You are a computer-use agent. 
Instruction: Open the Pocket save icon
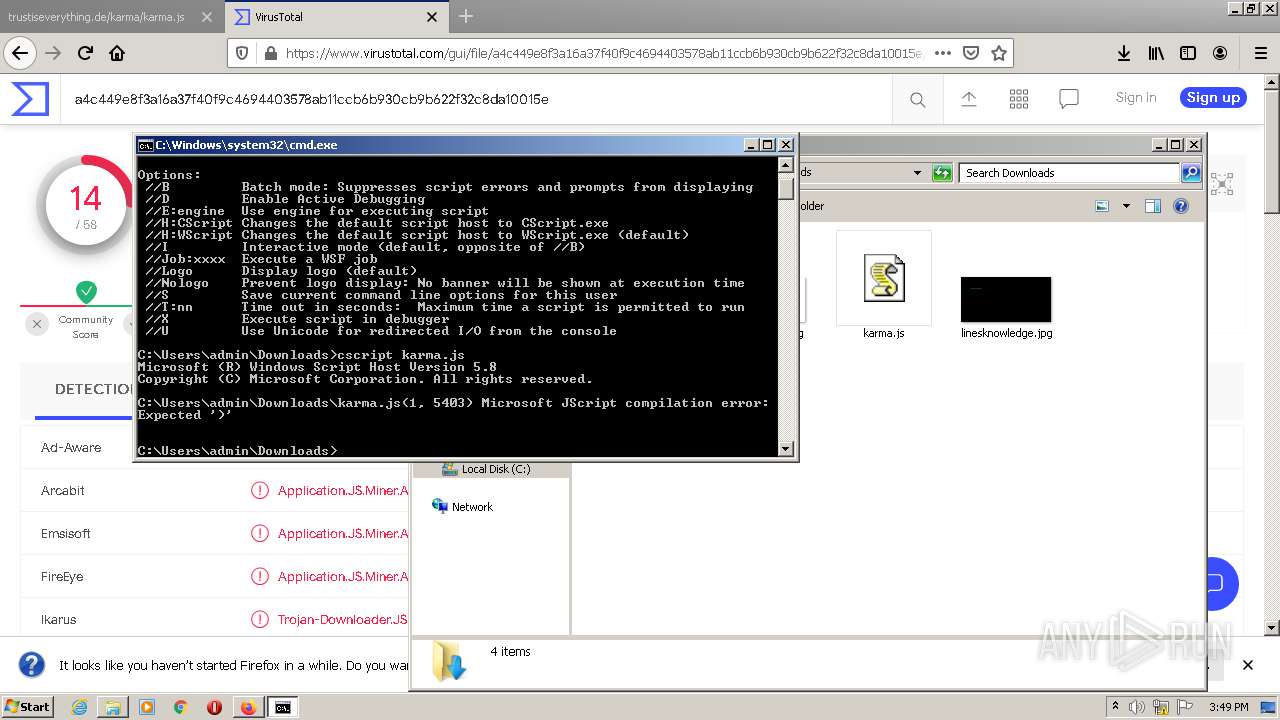click(x=970, y=53)
